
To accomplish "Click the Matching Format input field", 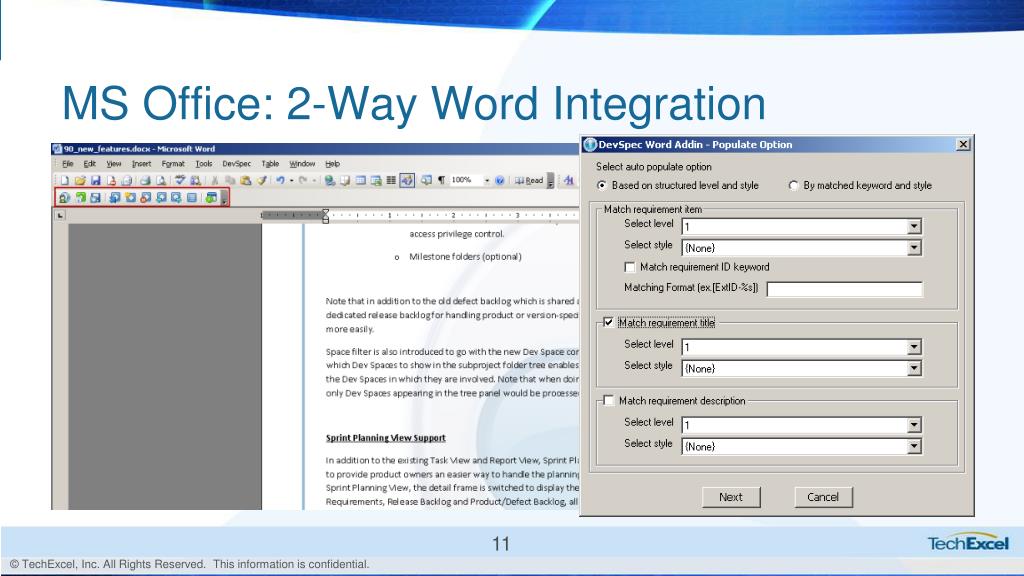I will click(844, 289).
